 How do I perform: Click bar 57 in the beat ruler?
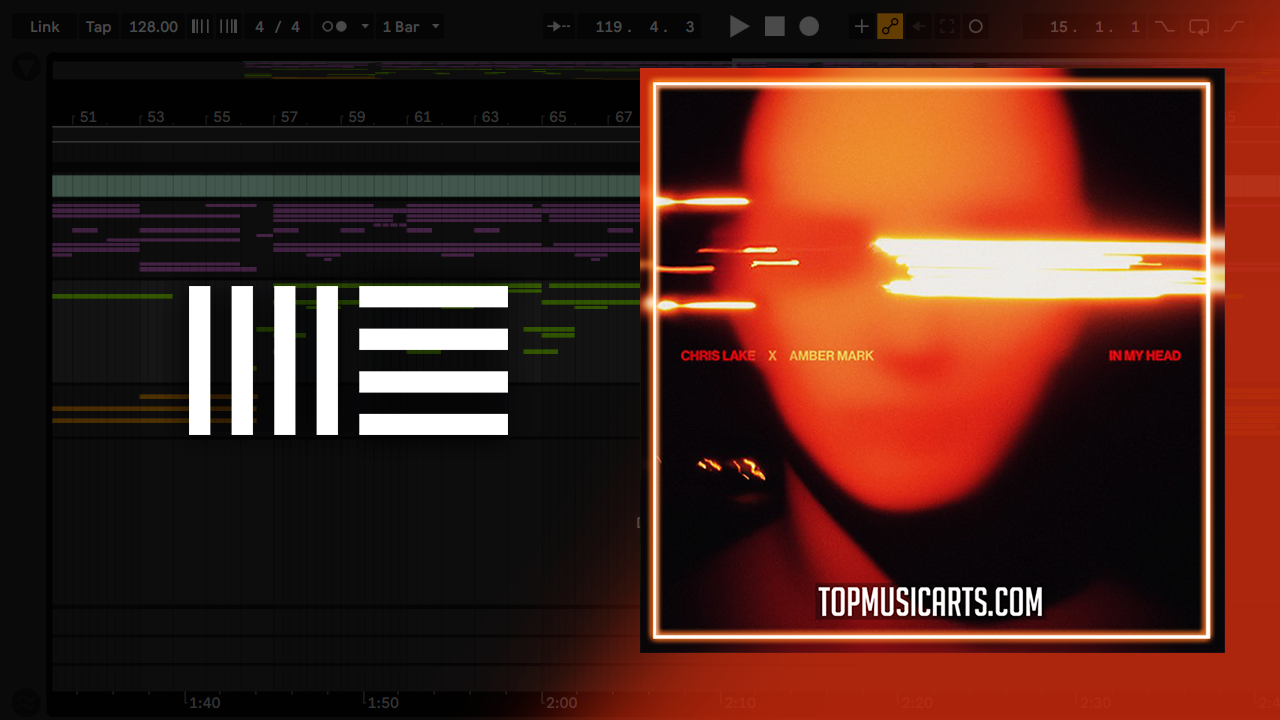pos(289,117)
